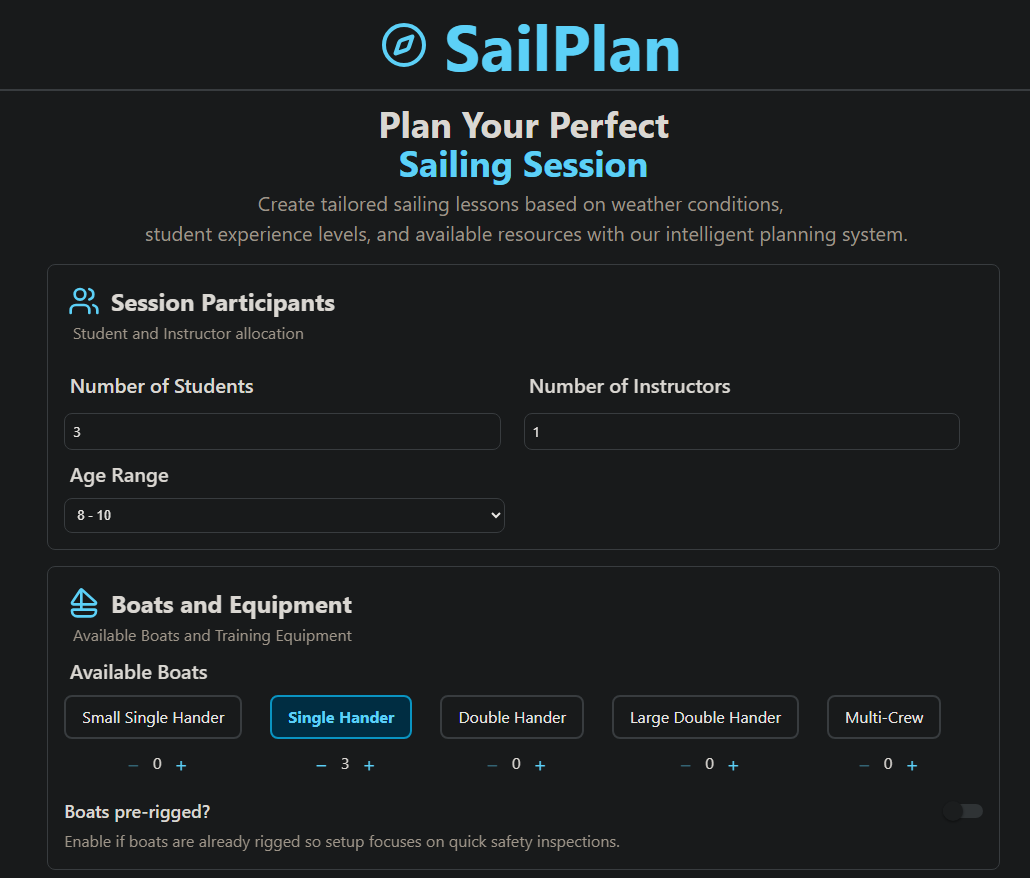Click the Session Participants people icon
The width and height of the screenshot is (1030, 878).
coord(83,300)
